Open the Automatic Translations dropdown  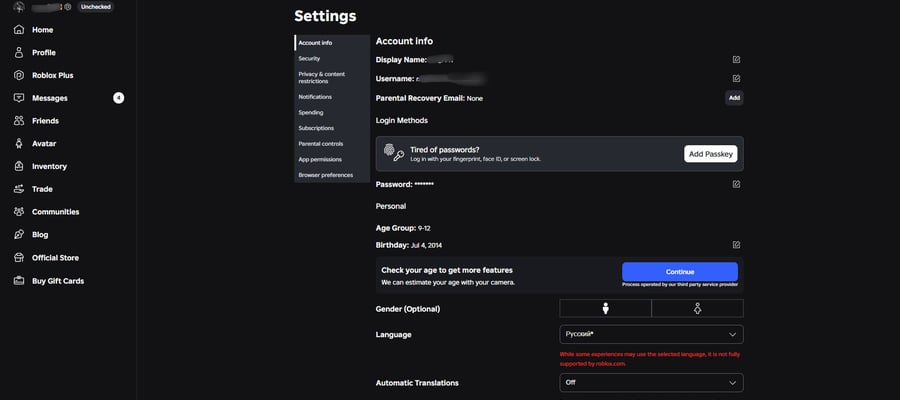tap(651, 383)
